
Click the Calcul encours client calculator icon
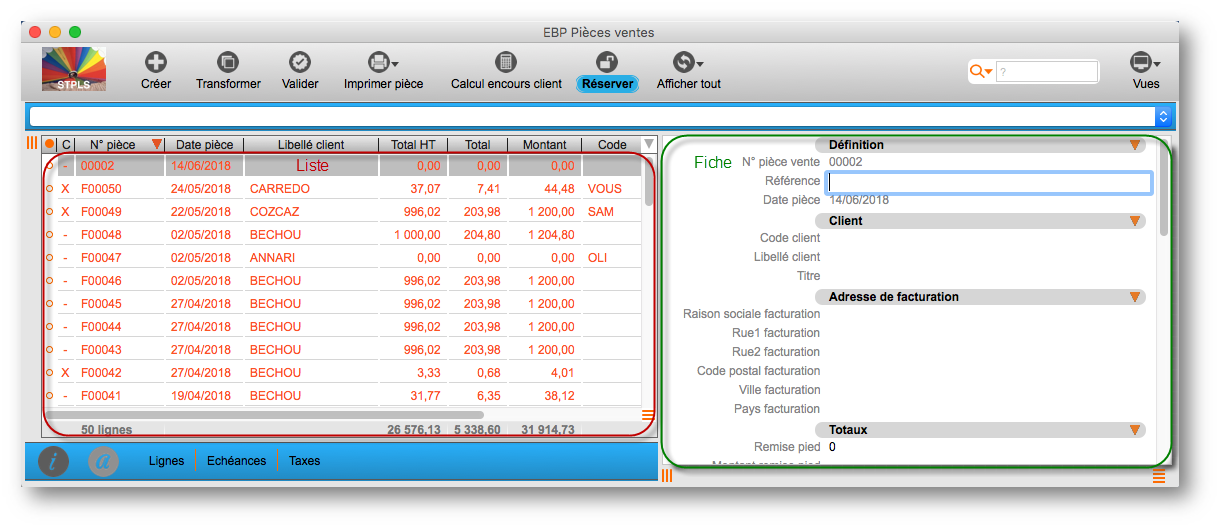[506, 62]
